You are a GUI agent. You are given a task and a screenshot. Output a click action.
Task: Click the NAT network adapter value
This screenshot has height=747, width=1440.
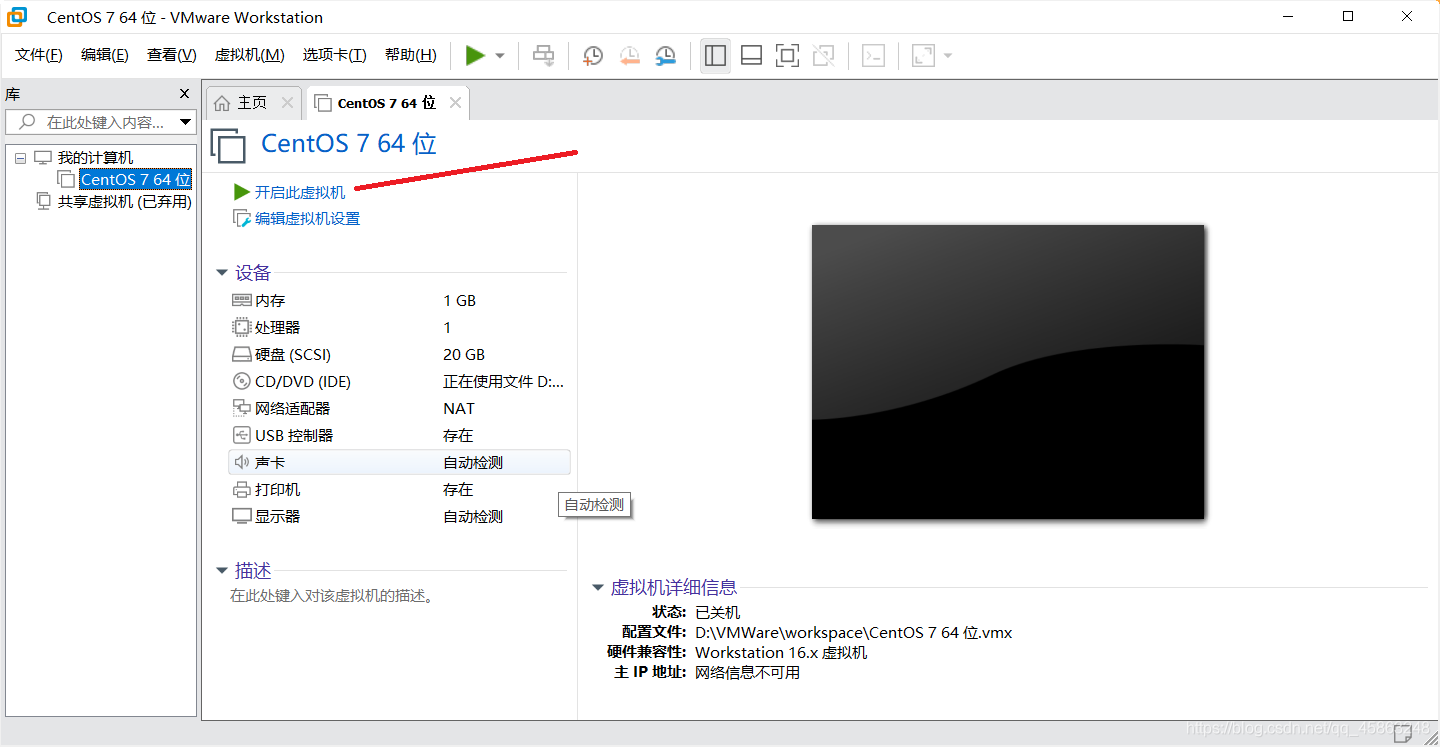[459, 408]
